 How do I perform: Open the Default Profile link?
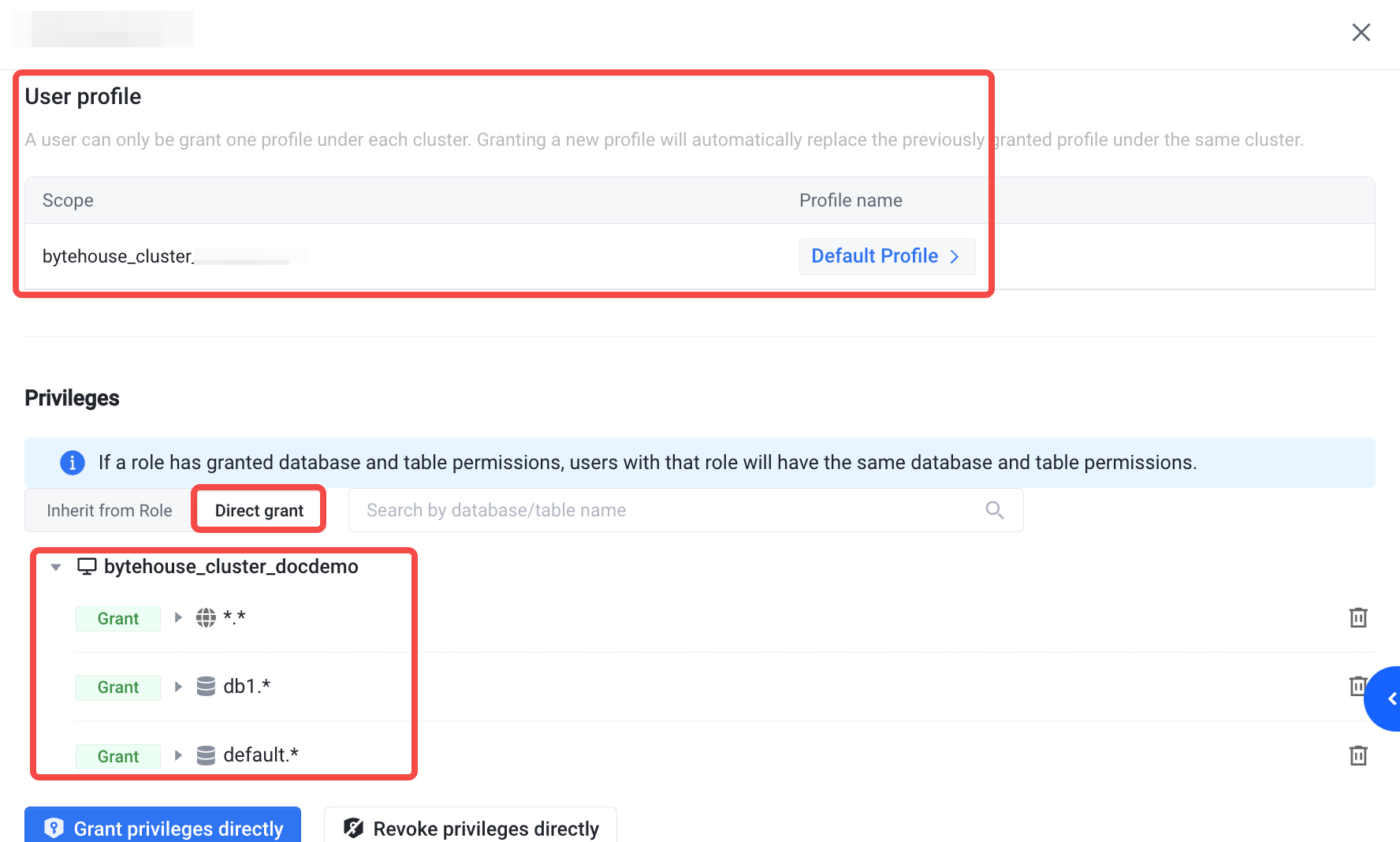[x=887, y=256]
